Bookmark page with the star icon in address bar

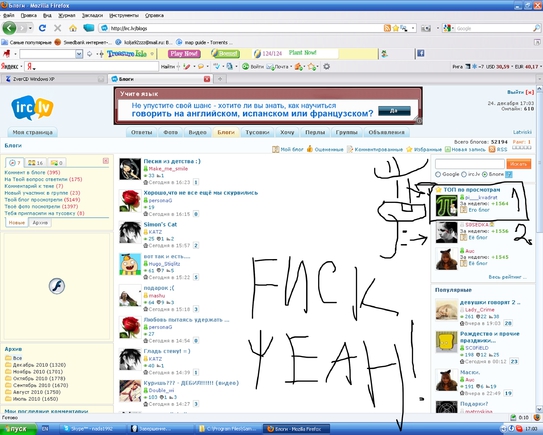click(x=396, y=28)
